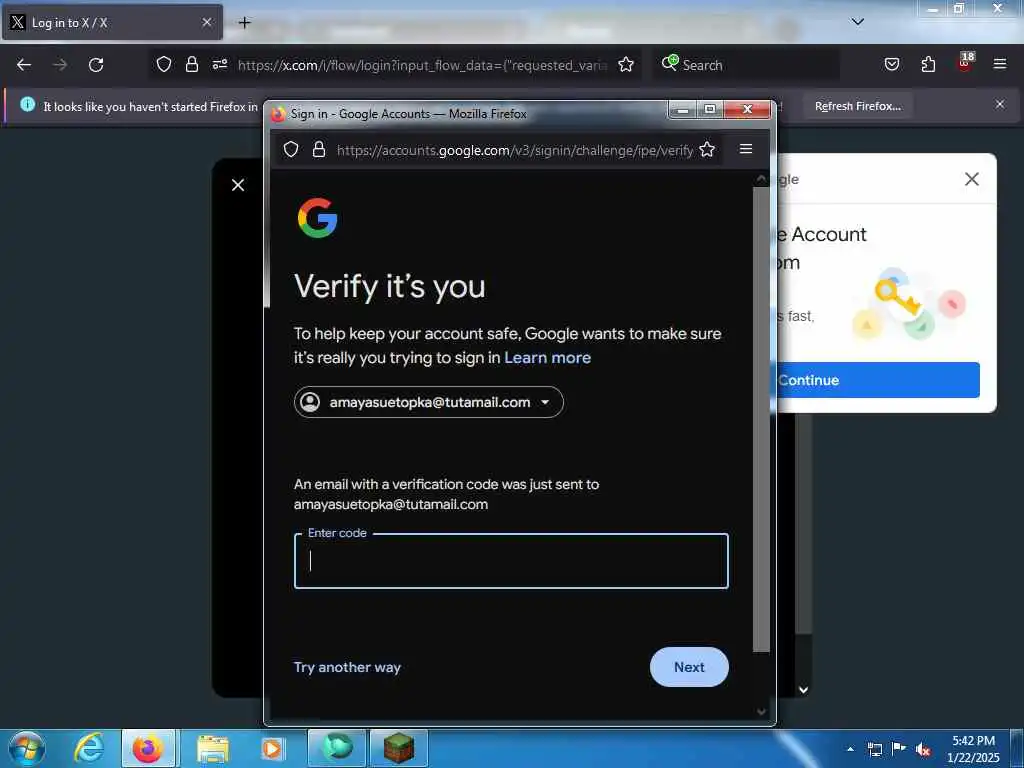1024x768 pixels.
Task: Bookmark the X login page with star
Action: (626, 64)
